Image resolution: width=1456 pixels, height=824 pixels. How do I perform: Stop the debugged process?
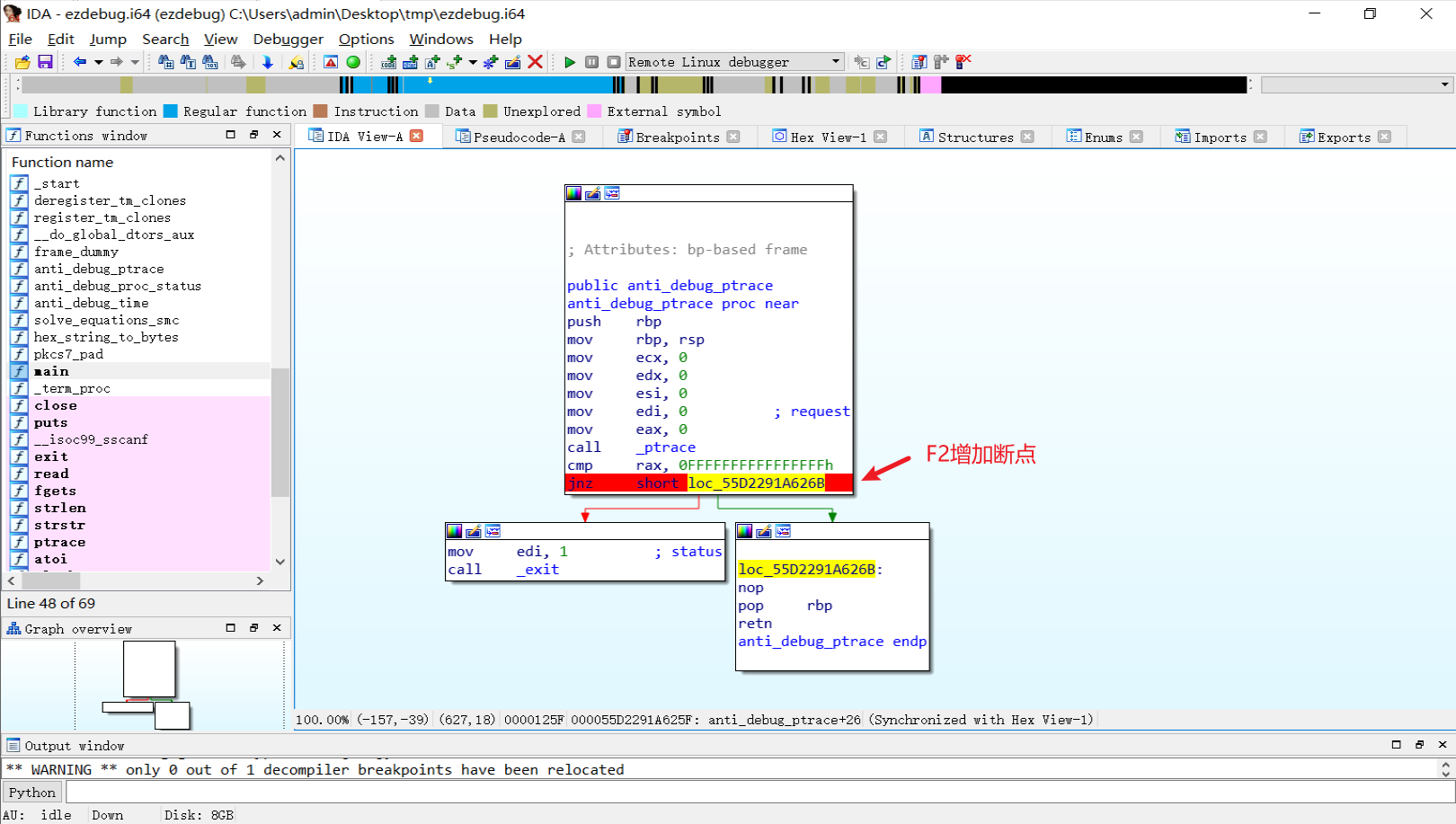coord(614,62)
